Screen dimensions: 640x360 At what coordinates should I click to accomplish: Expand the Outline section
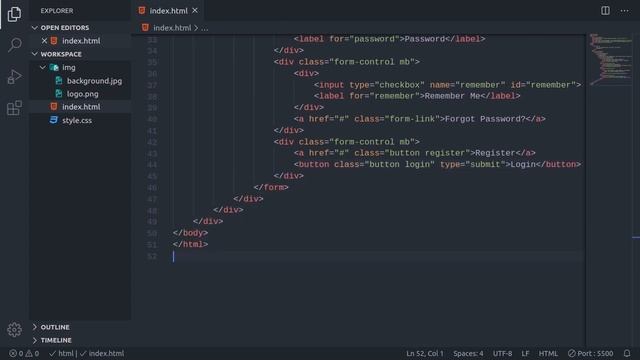point(35,327)
